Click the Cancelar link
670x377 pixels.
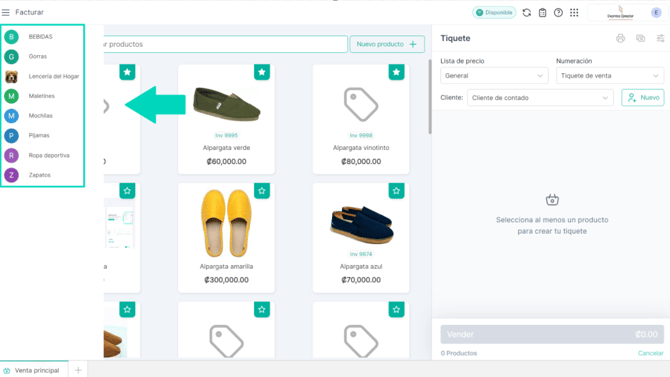pos(650,353)
